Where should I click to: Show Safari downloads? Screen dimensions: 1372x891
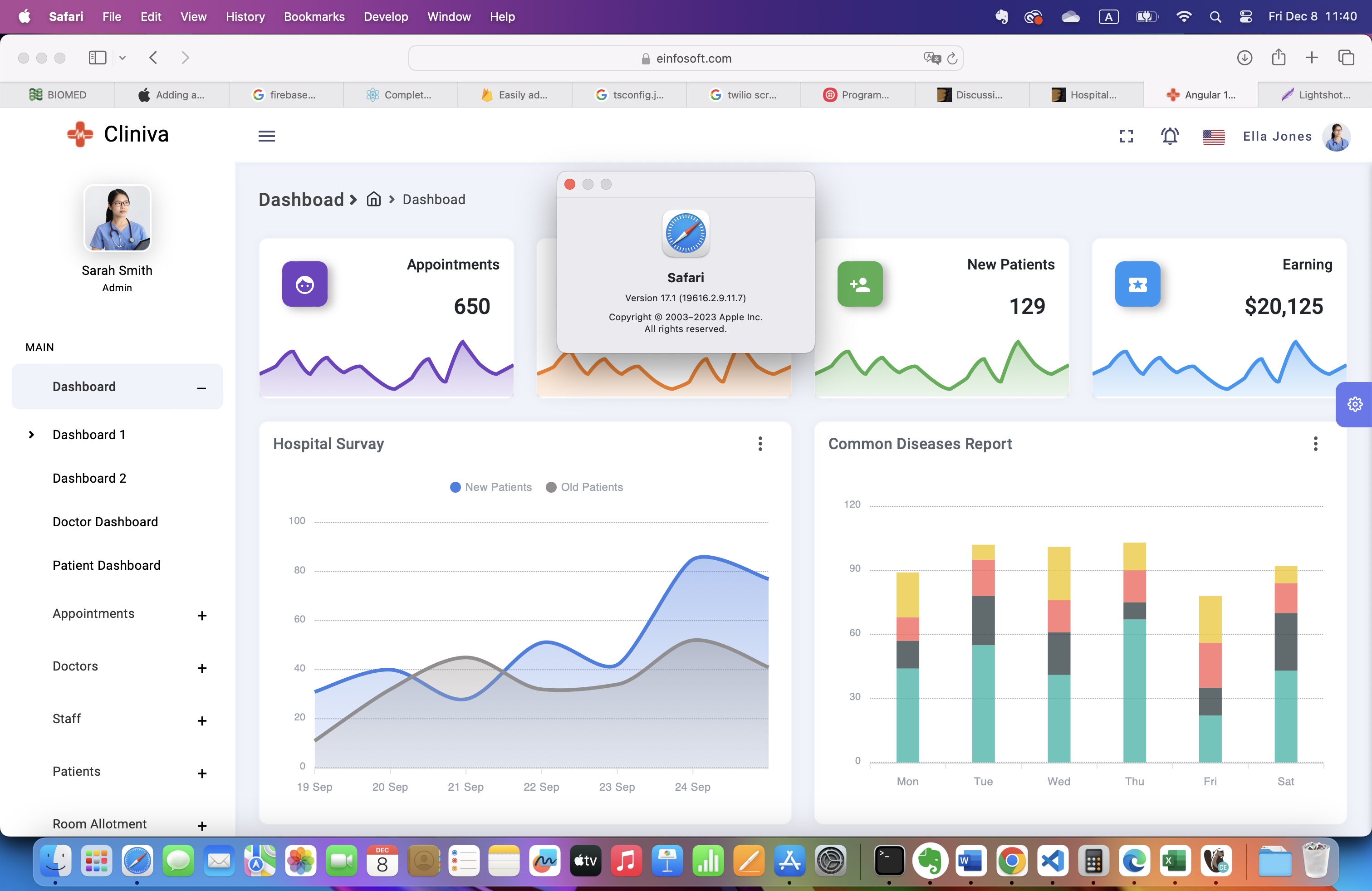click(x=1245, y=58)
